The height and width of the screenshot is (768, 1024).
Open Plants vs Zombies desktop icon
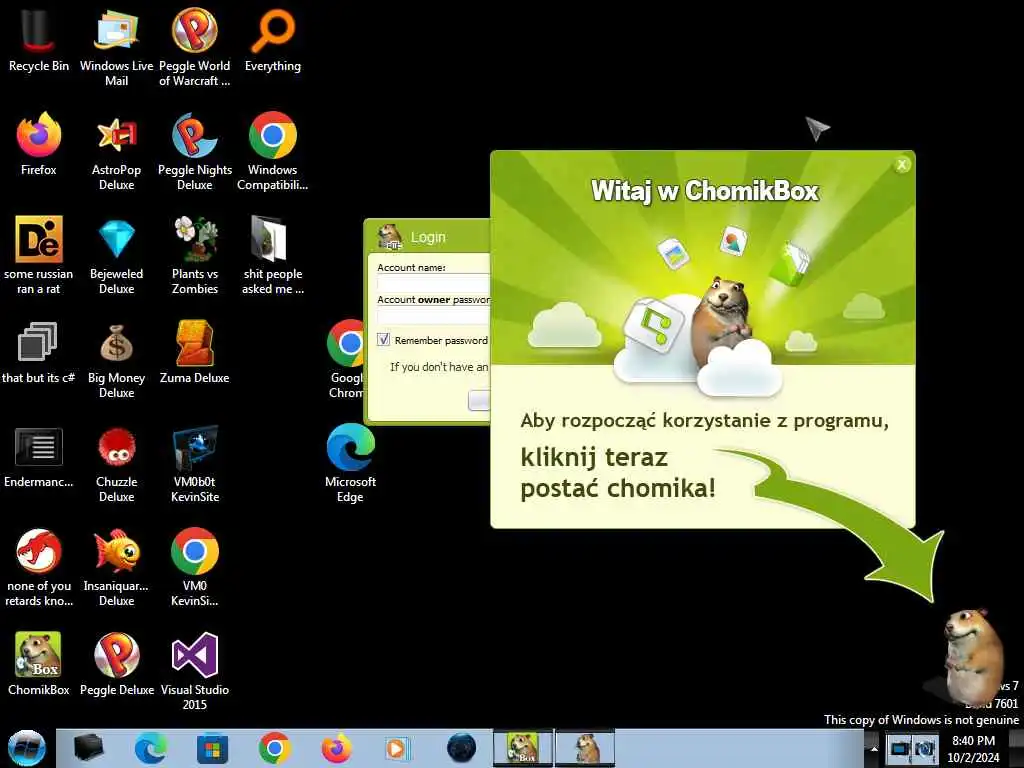pos(195,255)
